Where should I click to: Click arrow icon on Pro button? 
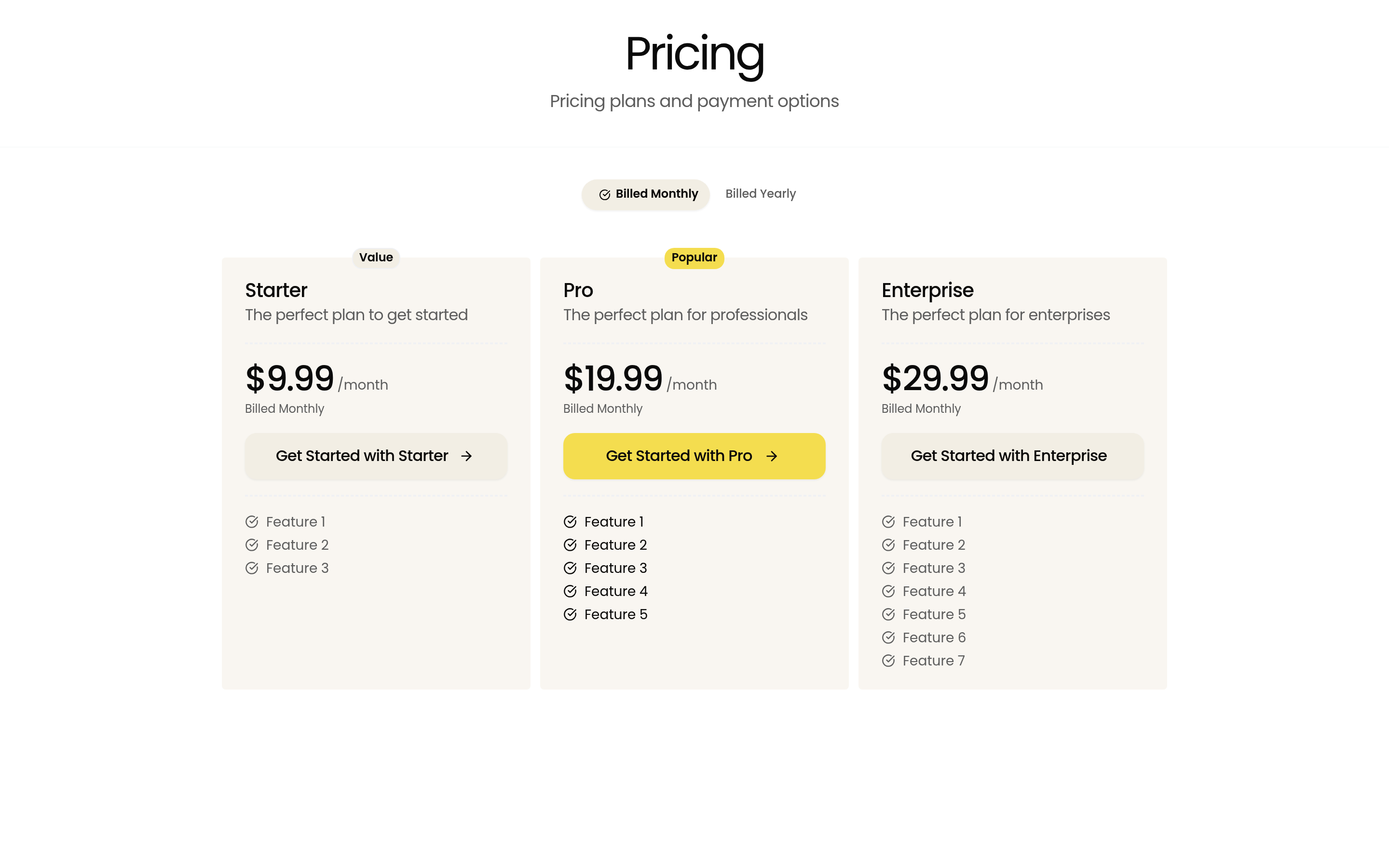(771, 456)
